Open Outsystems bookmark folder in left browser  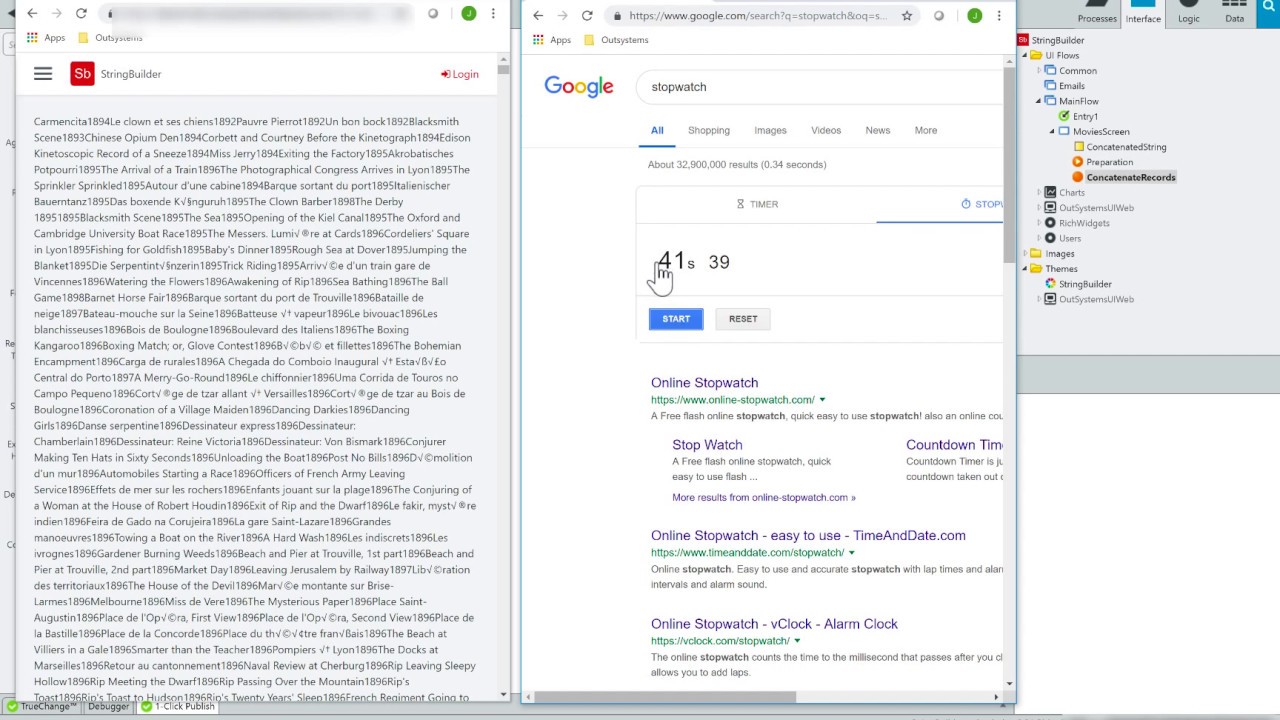click(x=110, y=38)
